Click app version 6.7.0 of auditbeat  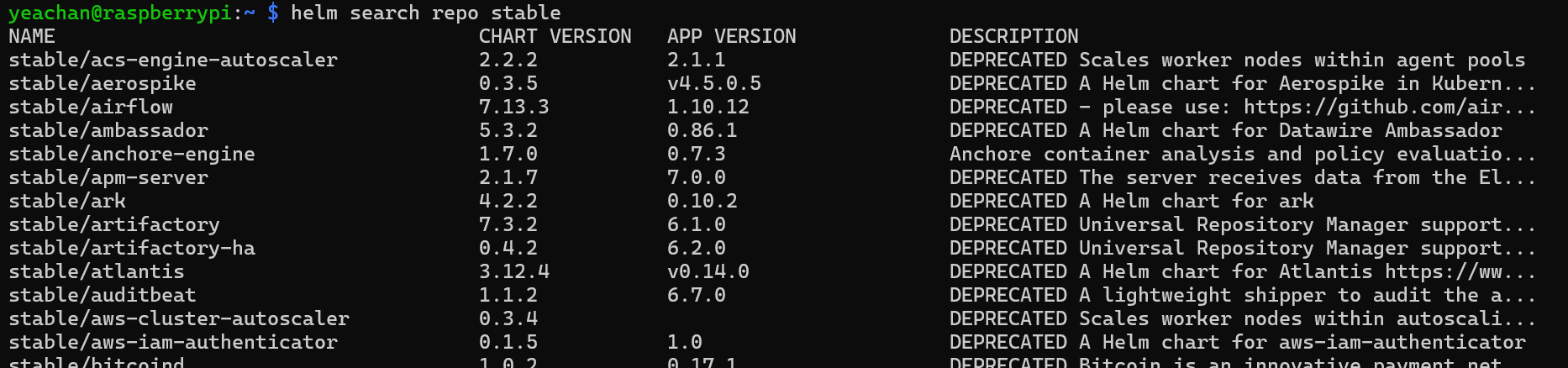(697, 295)
